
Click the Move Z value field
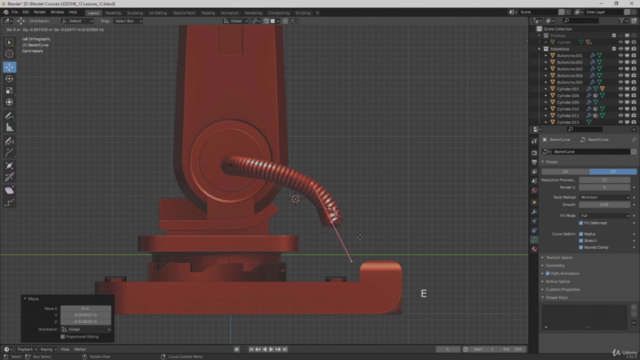(86, 322)
